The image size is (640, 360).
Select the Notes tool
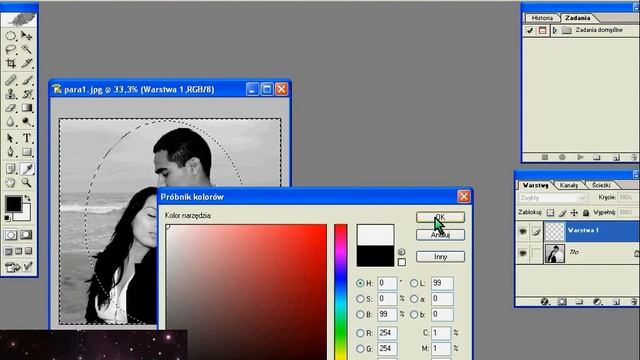tap(11, 169)
